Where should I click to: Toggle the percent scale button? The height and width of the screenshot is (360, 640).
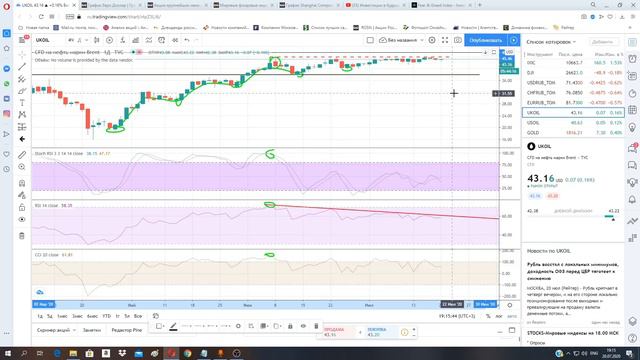coord(488,316)
